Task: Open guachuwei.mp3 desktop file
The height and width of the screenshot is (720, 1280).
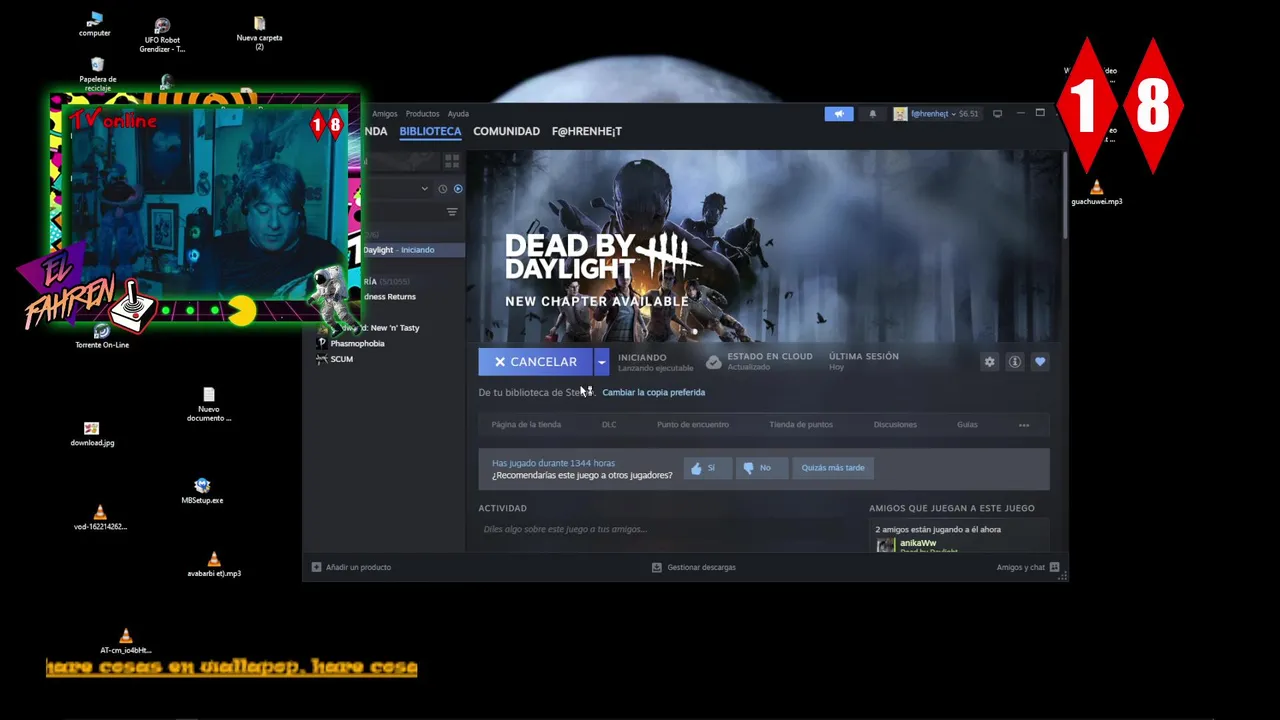Action: pyautogui.click(x=1097, y=192)
